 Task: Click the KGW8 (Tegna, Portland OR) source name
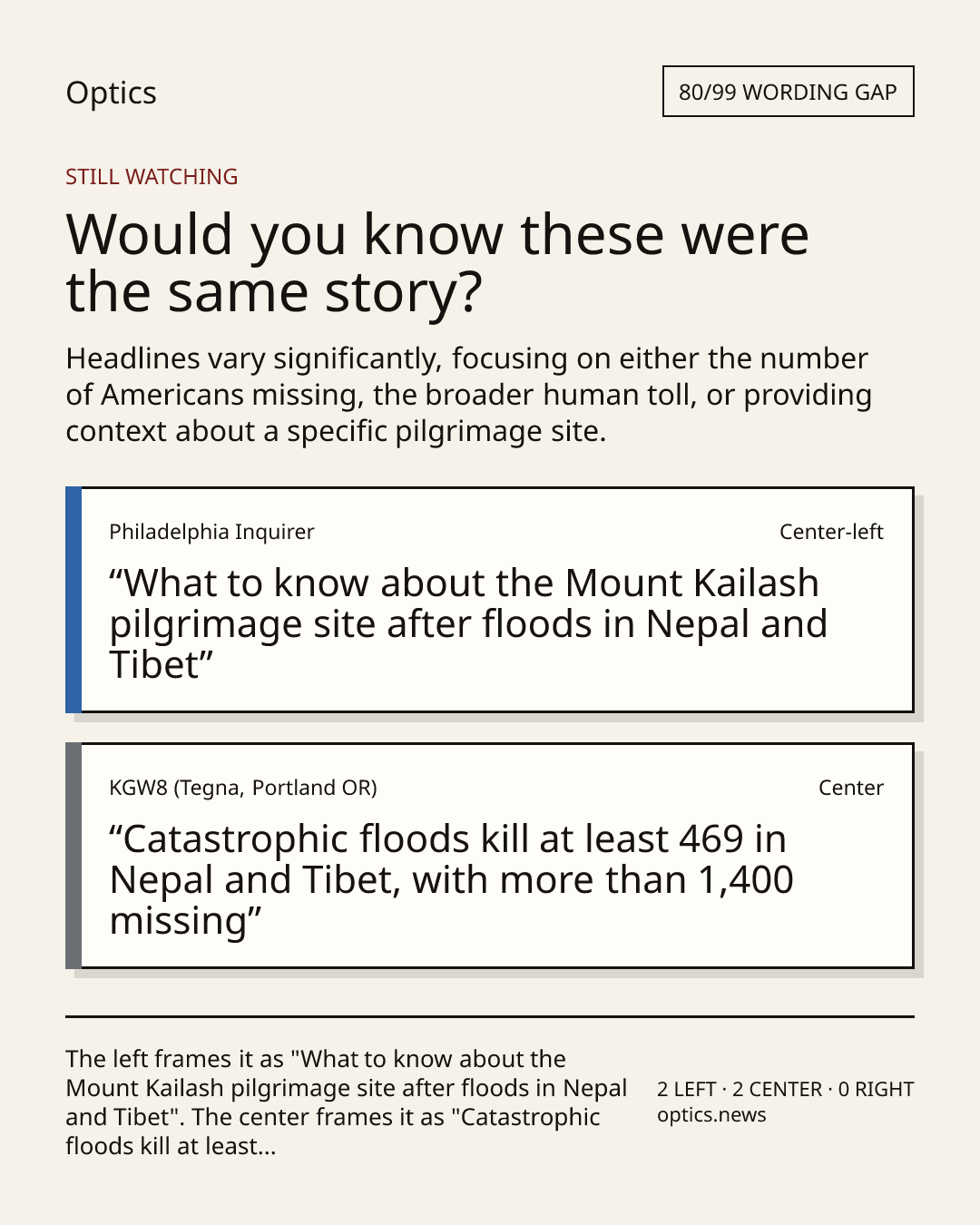coord(243,788)
